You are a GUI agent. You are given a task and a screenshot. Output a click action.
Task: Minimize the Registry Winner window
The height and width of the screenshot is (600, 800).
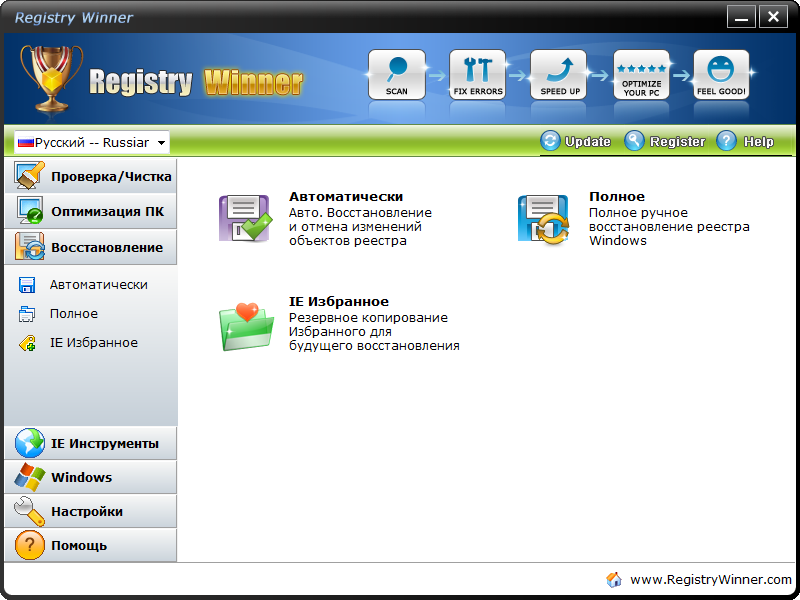point(741,17)
